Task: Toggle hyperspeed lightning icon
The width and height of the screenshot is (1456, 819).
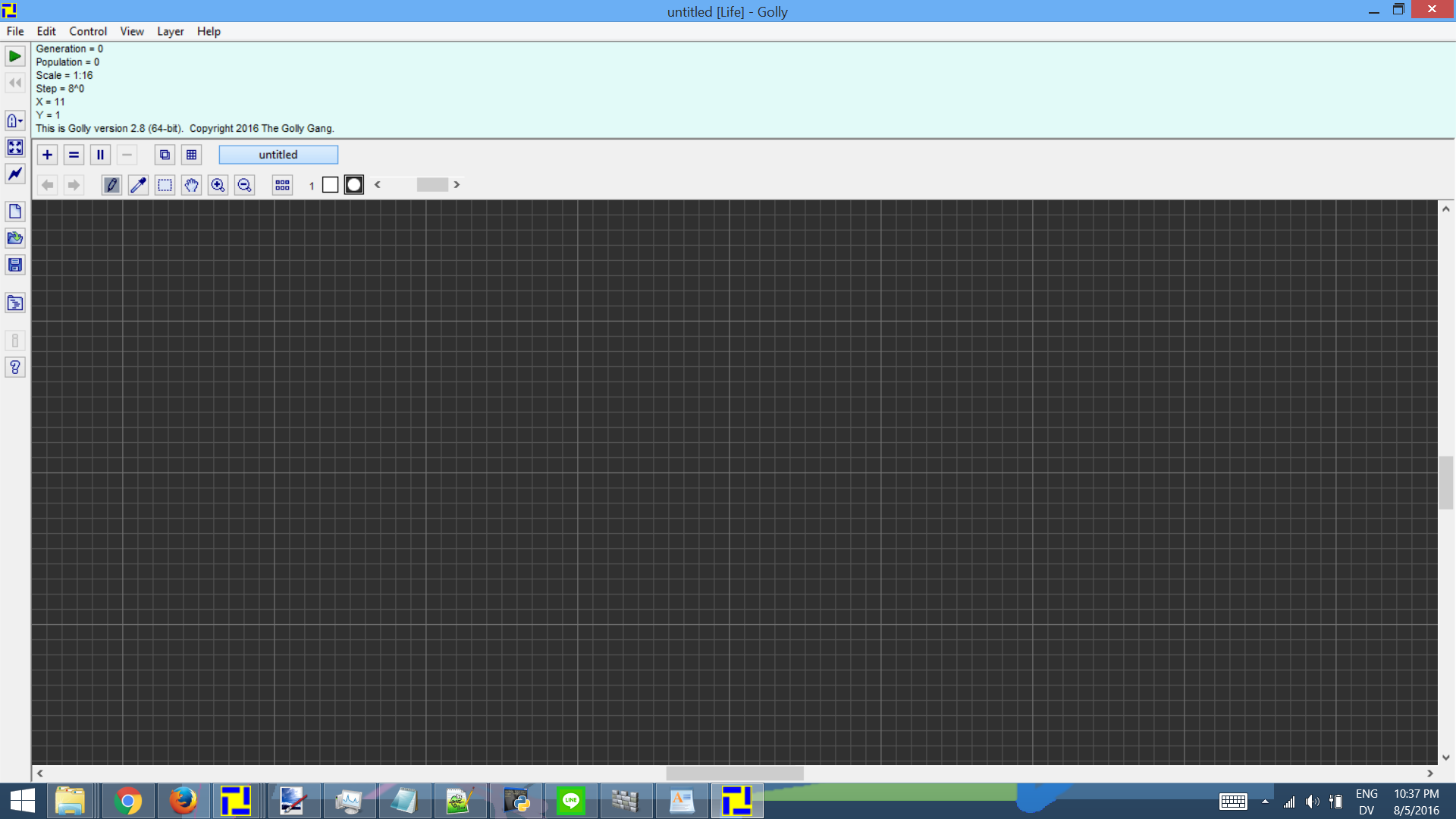Action: [15, 174]
